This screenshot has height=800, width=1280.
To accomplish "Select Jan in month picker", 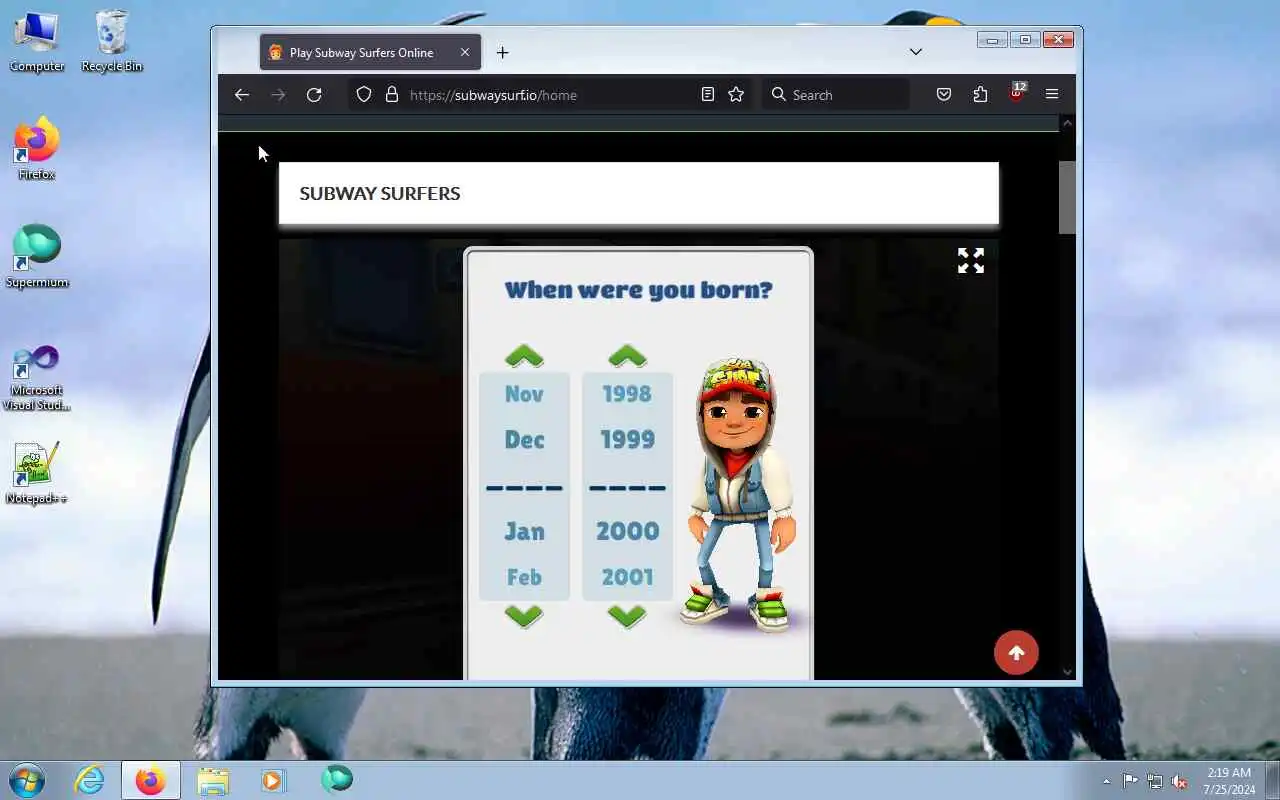I will click(524, 531).
